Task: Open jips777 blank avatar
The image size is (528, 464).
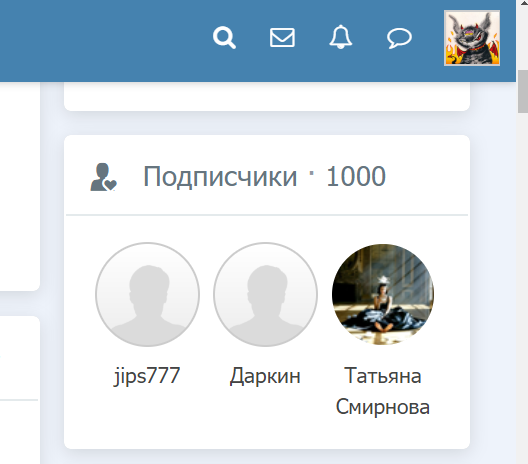Action: pyautogui.click(x=147, y=294)
